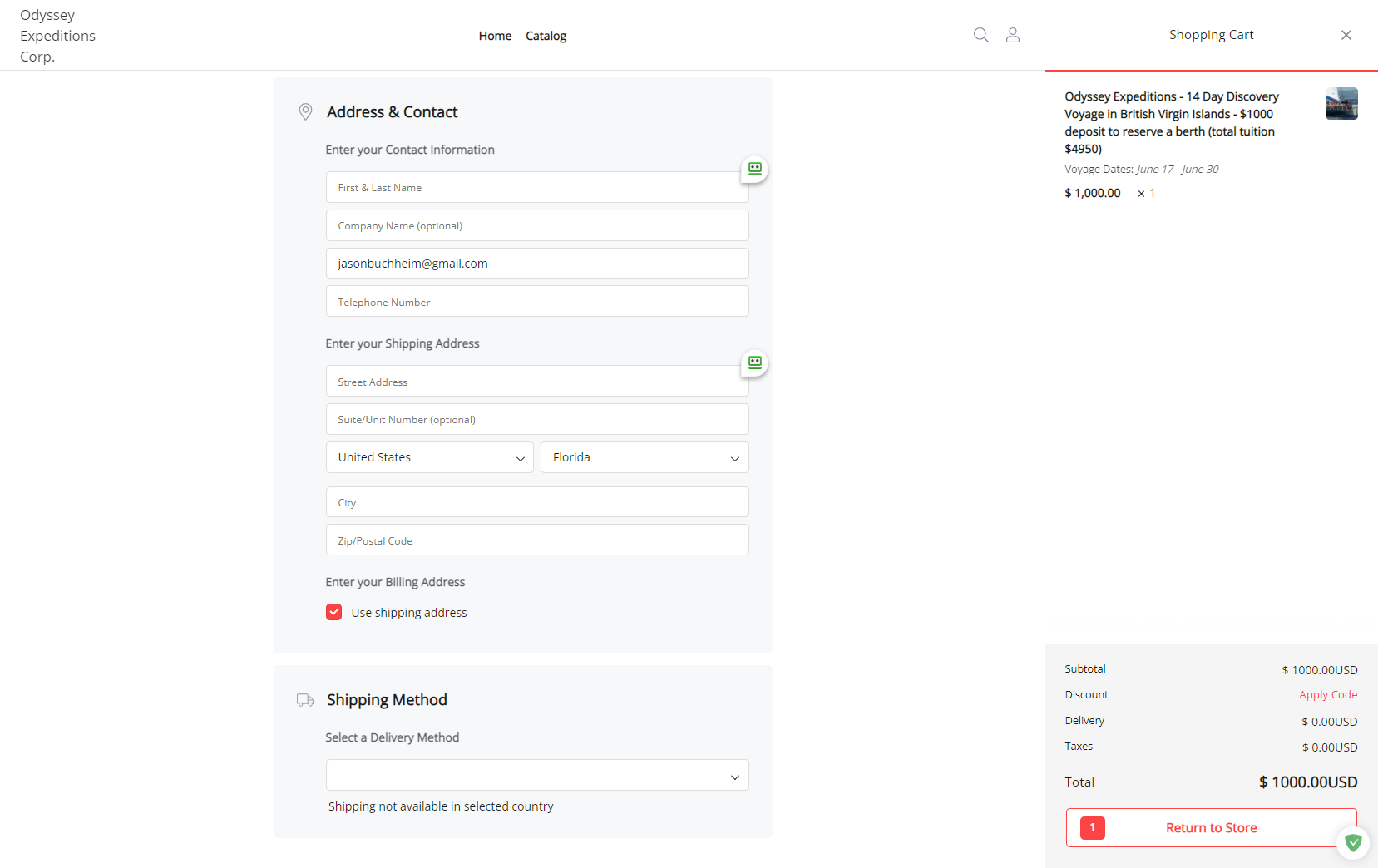This screenshot has width=1378, height=868.
Task: Focus the Street Address field
Action: point(537,382)
